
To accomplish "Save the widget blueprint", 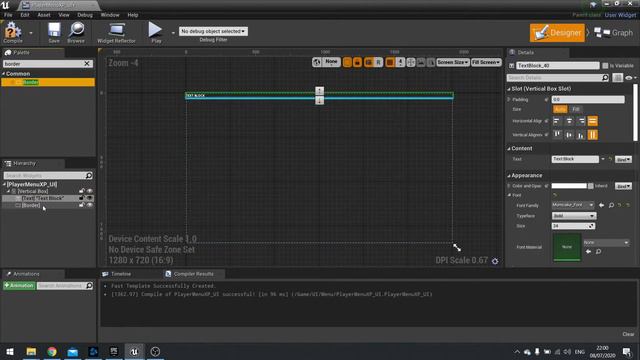I will [x=54, y=33].
